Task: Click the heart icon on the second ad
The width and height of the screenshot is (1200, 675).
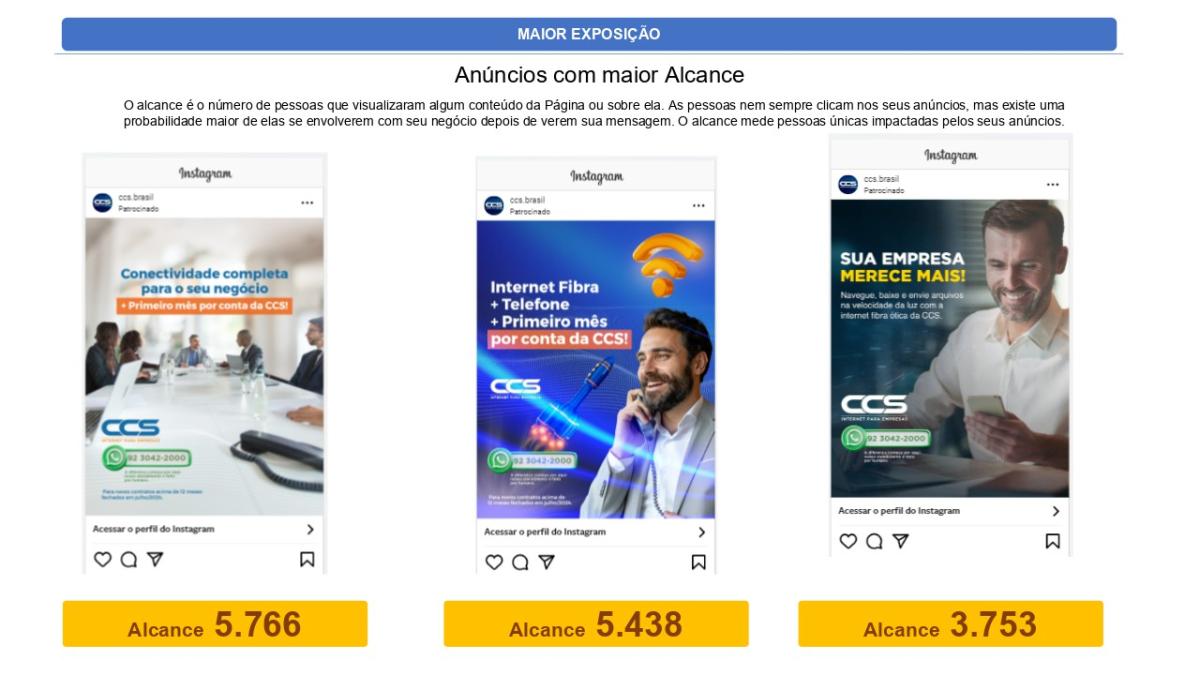Action: tap(494, 563)
